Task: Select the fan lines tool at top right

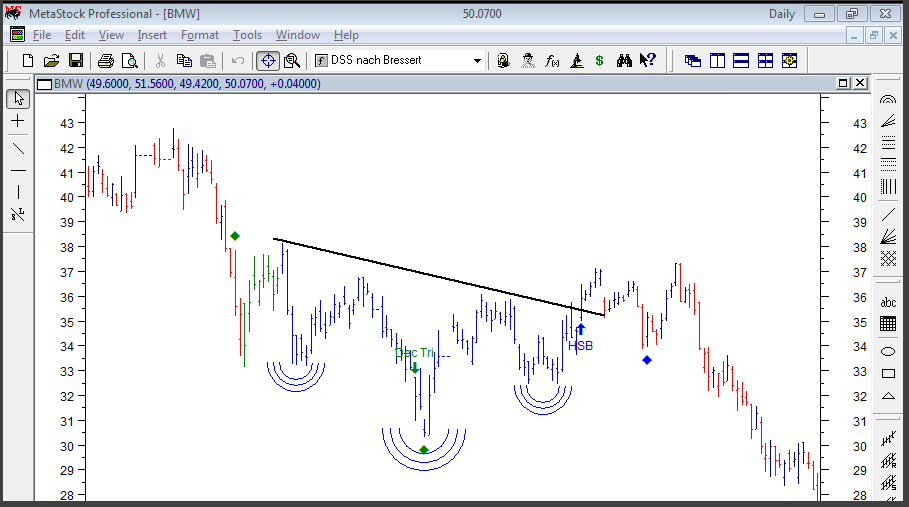Action: [x=888, y=121]
